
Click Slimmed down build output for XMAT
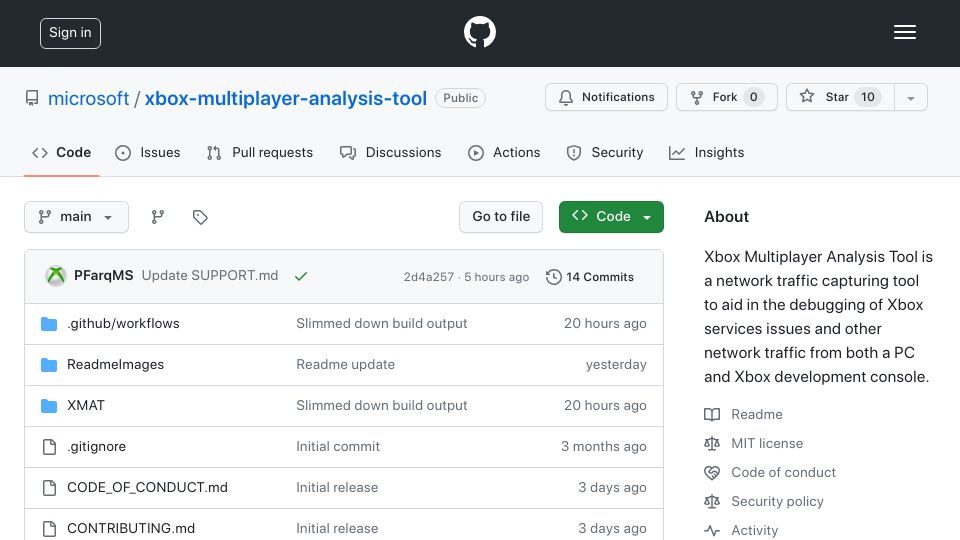point(381,405)
